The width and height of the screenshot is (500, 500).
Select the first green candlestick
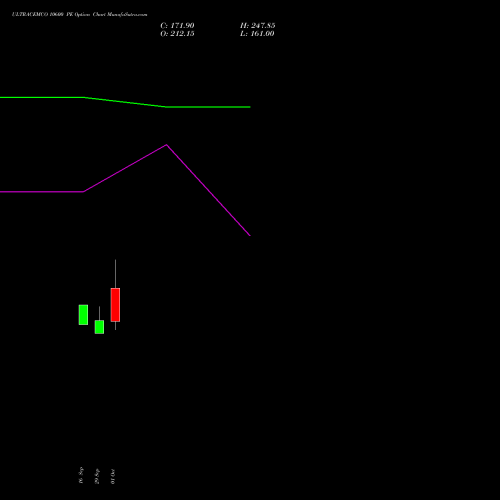[x=83, y=315]
